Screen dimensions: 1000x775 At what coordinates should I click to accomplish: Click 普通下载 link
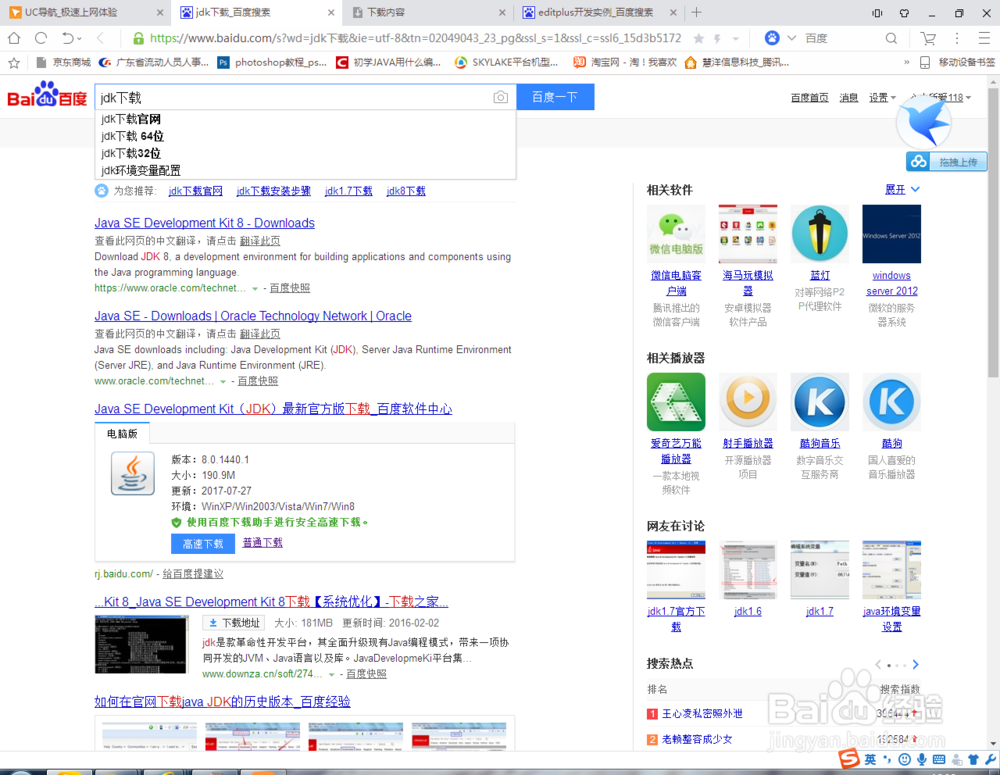[x=262, y=543]
